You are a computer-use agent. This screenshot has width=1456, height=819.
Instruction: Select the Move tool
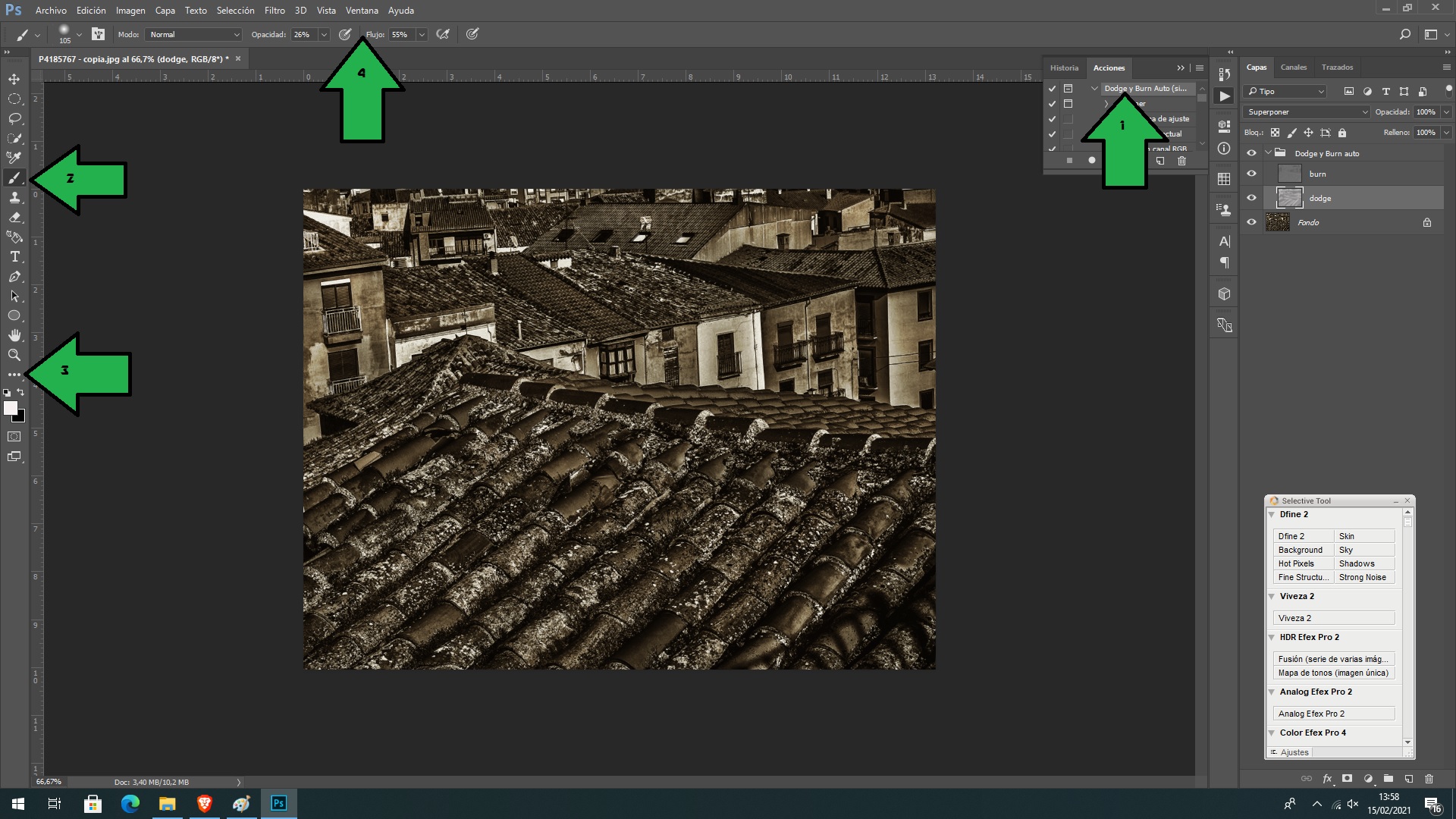click(14, 79)
